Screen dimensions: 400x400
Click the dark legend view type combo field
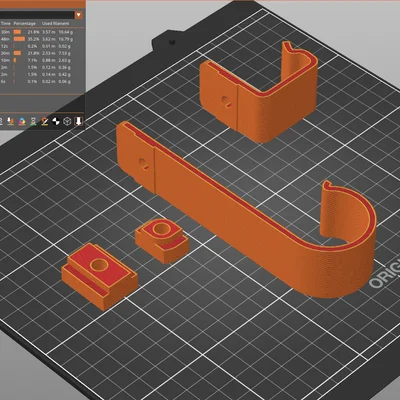click(x=37, y=15)
